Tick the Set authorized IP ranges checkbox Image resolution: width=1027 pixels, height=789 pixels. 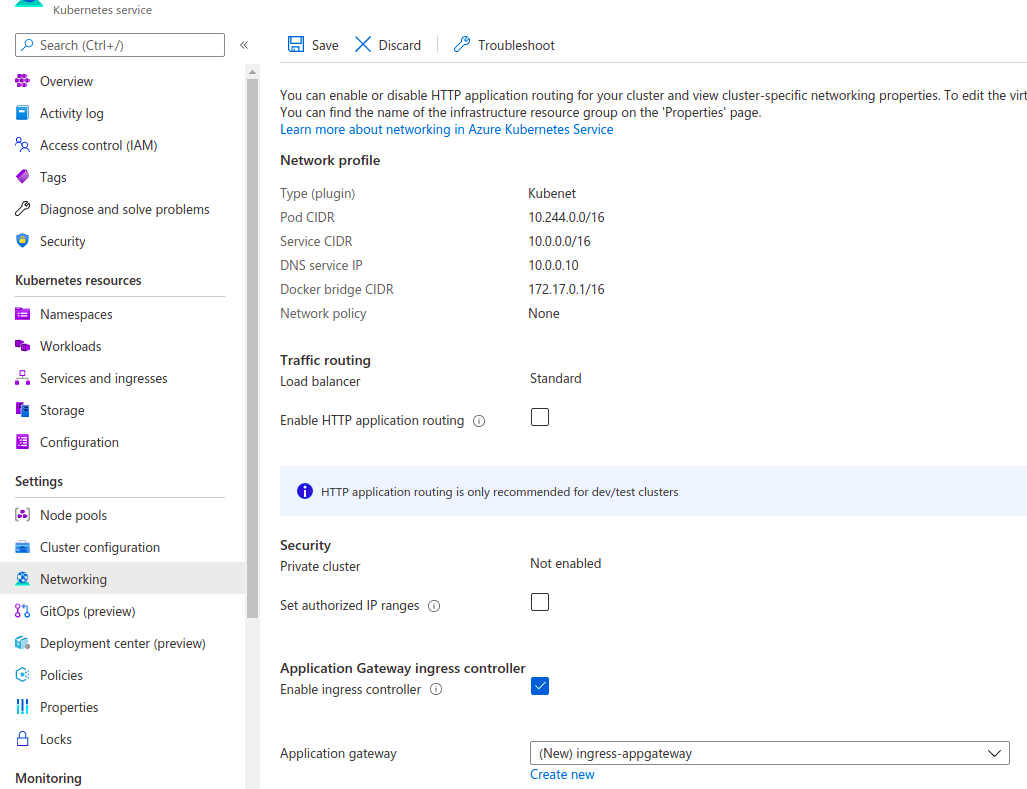pyautogui.click(x=540, y=602)
